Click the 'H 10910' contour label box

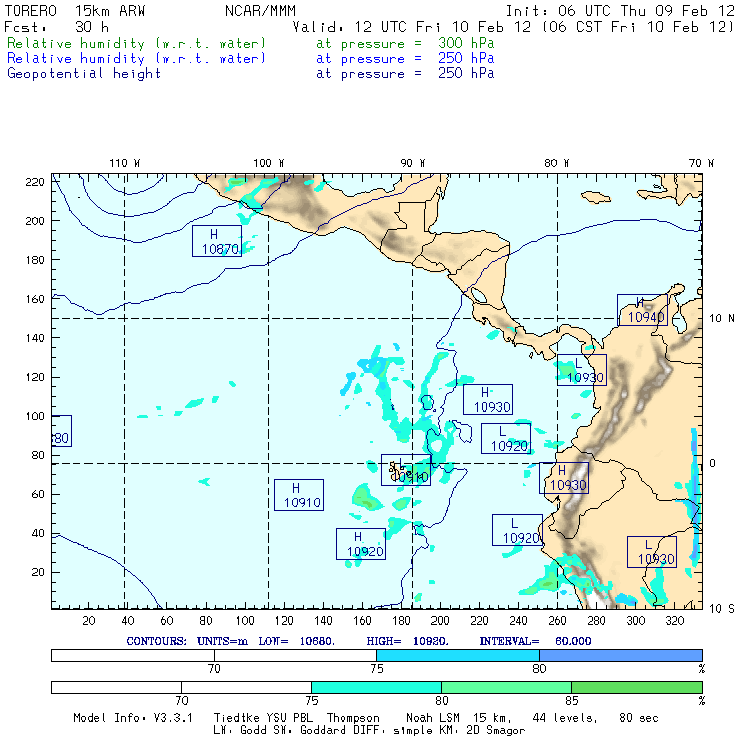click(299, 495)
